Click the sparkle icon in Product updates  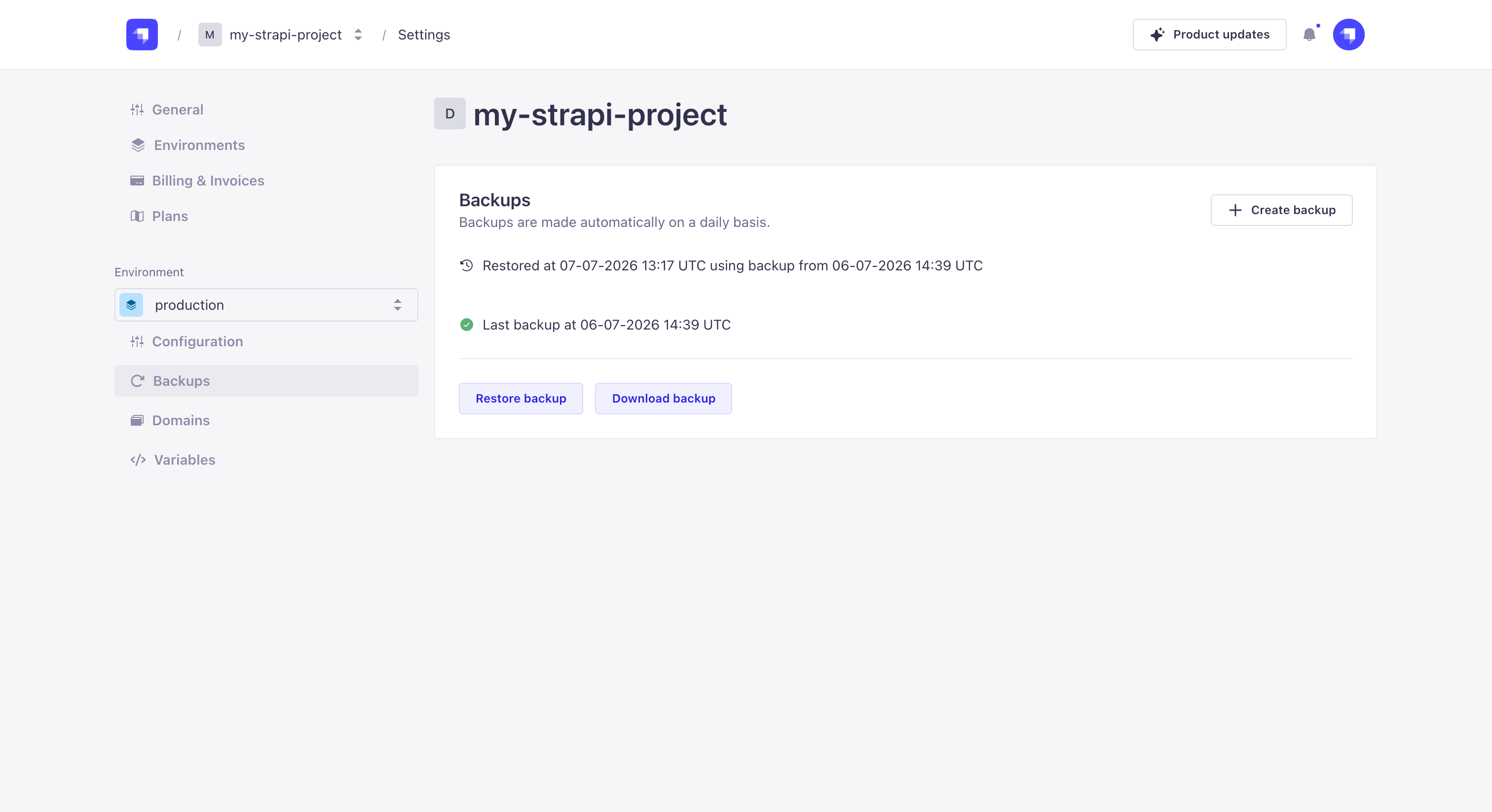1157,35
